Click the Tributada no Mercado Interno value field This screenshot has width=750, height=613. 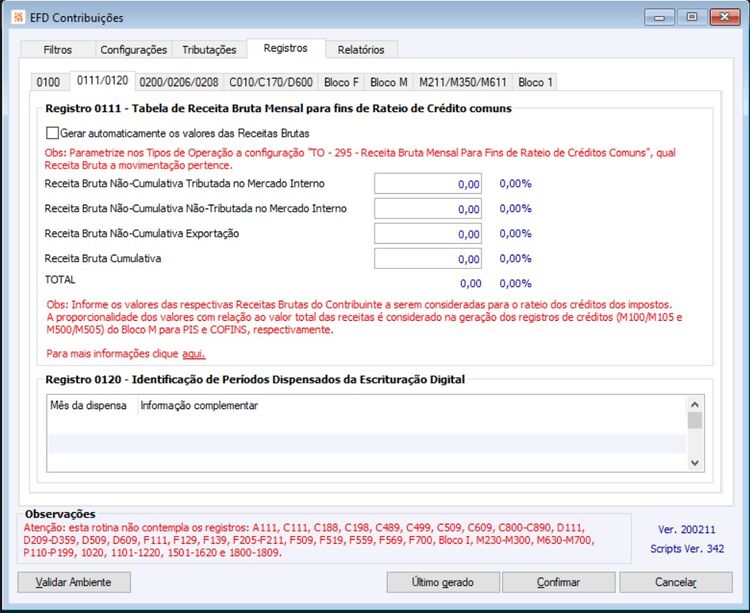(428, 184)
